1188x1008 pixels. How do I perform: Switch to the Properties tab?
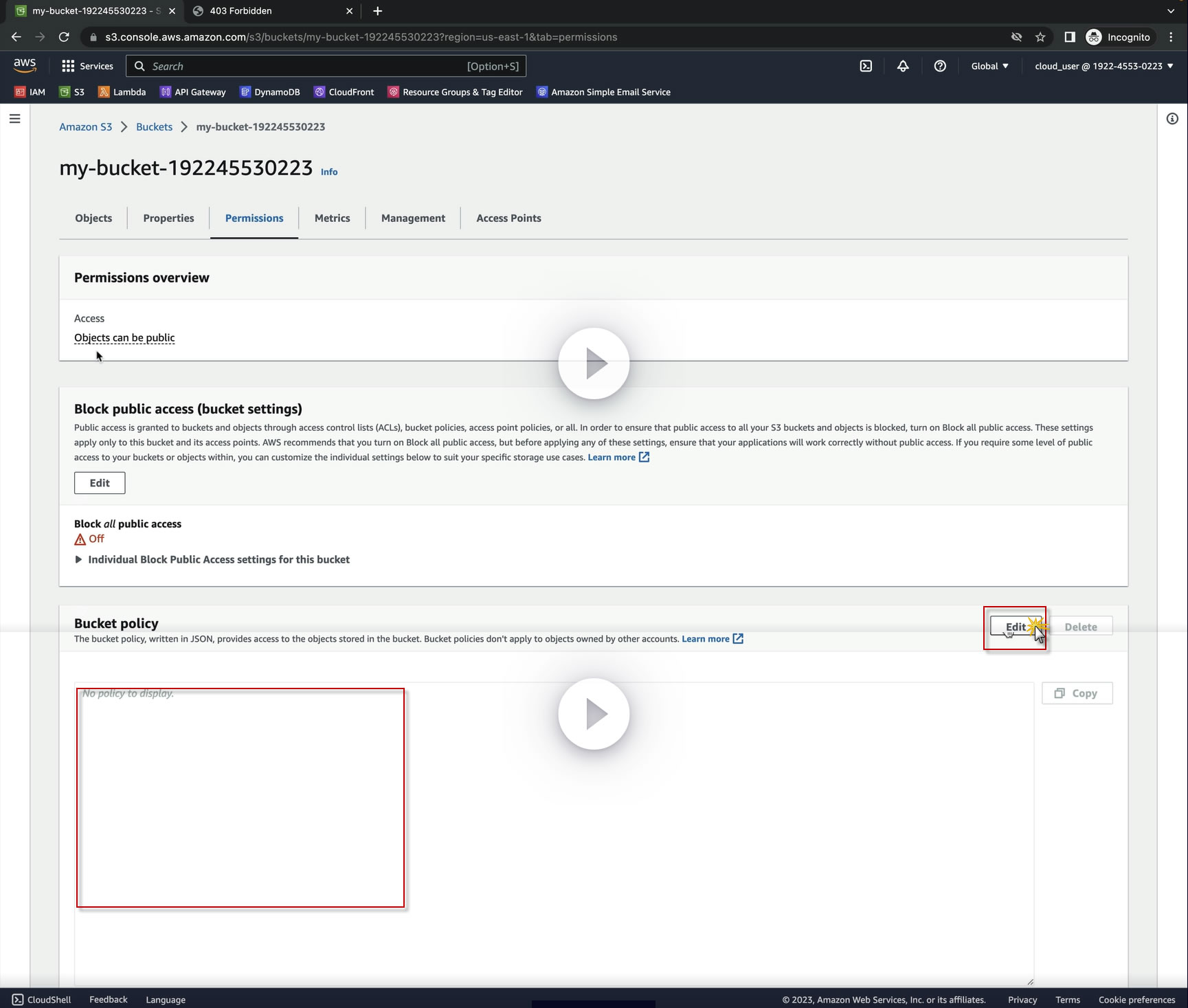[168, 218]
